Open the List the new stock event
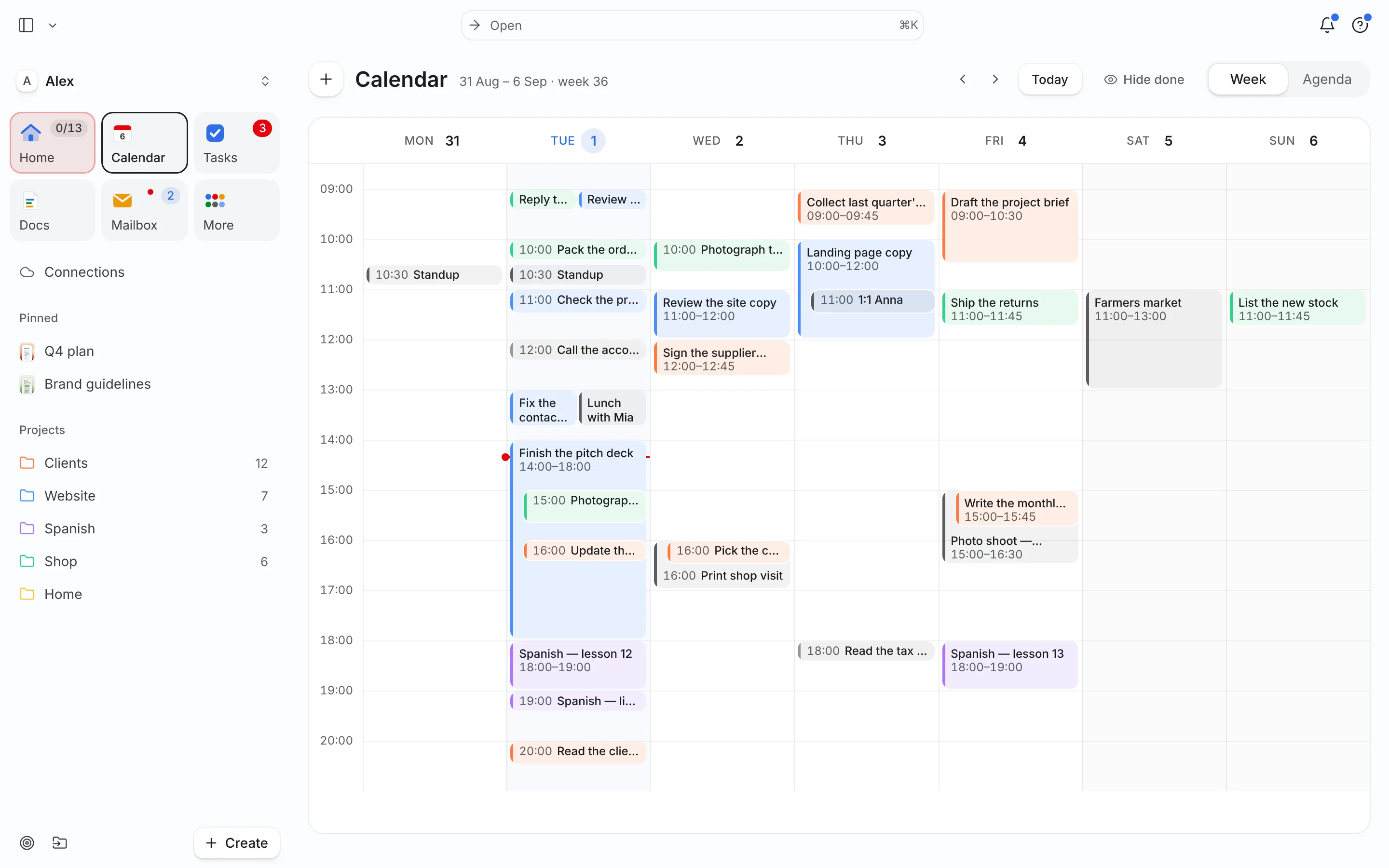This screenshot has width=1389, height=868. (x=1298, y=309)
